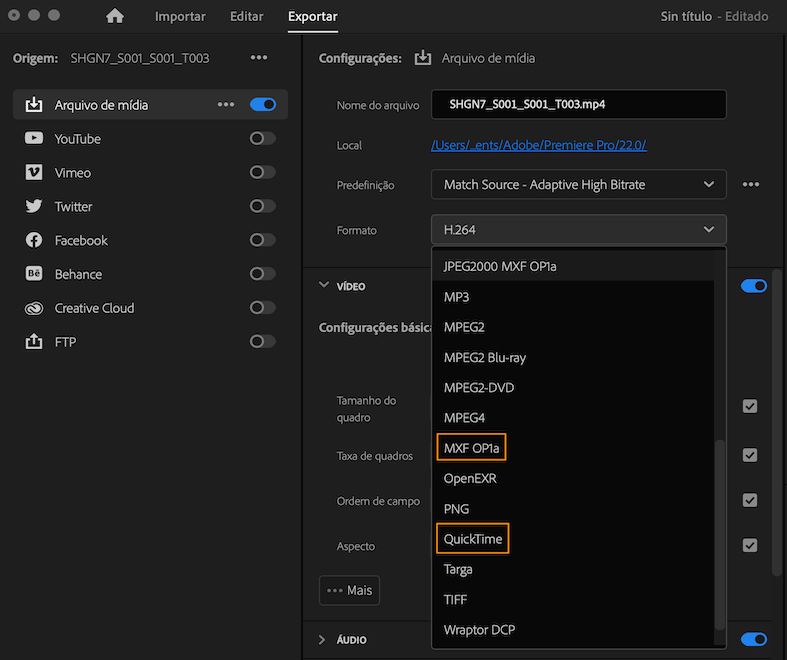Collapse the Formato H.264 dropdown
This screenshot has width=787, height=660.
[578, 230]
